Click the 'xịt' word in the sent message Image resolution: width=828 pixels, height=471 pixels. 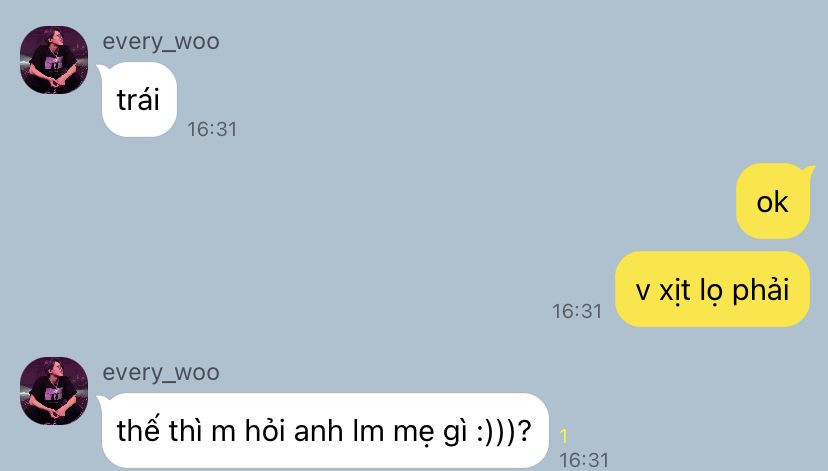(675, 290)
